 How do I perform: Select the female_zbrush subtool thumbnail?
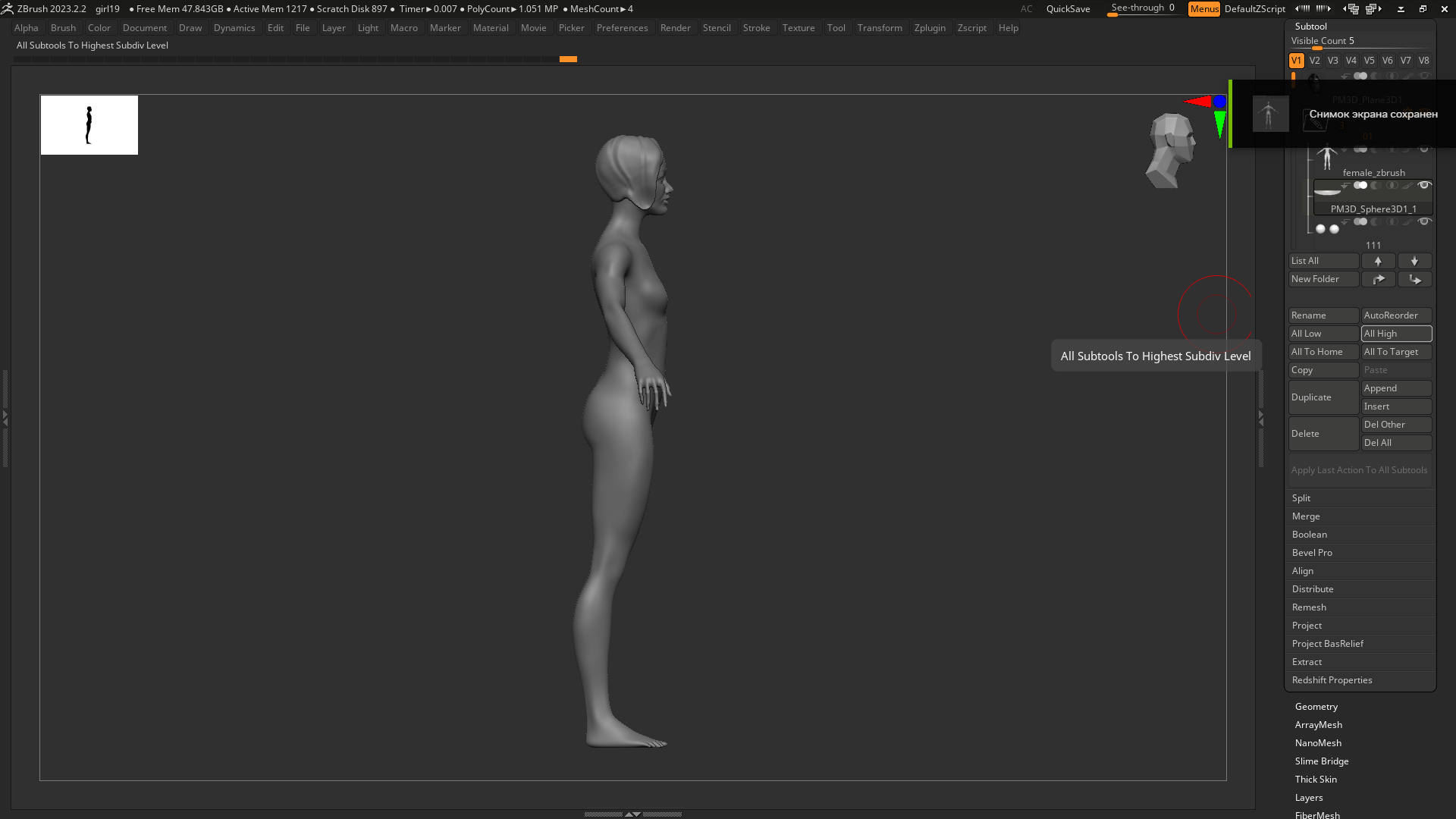tap(1326, 159)
